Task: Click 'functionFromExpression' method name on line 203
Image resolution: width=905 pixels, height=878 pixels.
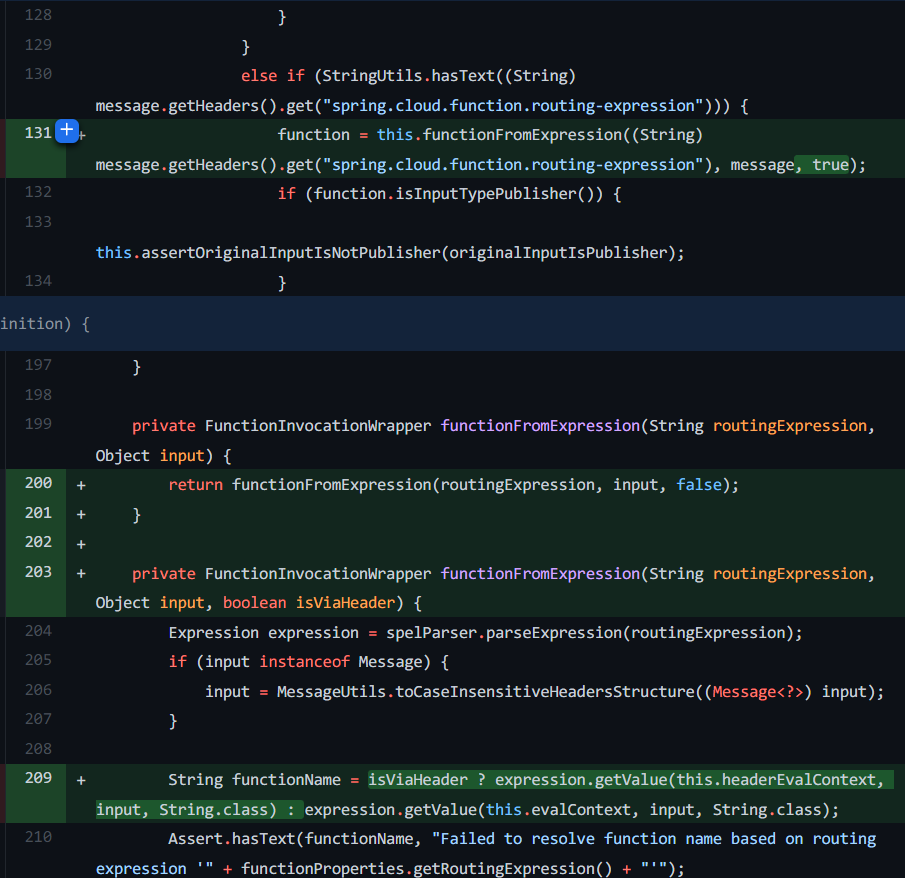Action: point(540,574)
